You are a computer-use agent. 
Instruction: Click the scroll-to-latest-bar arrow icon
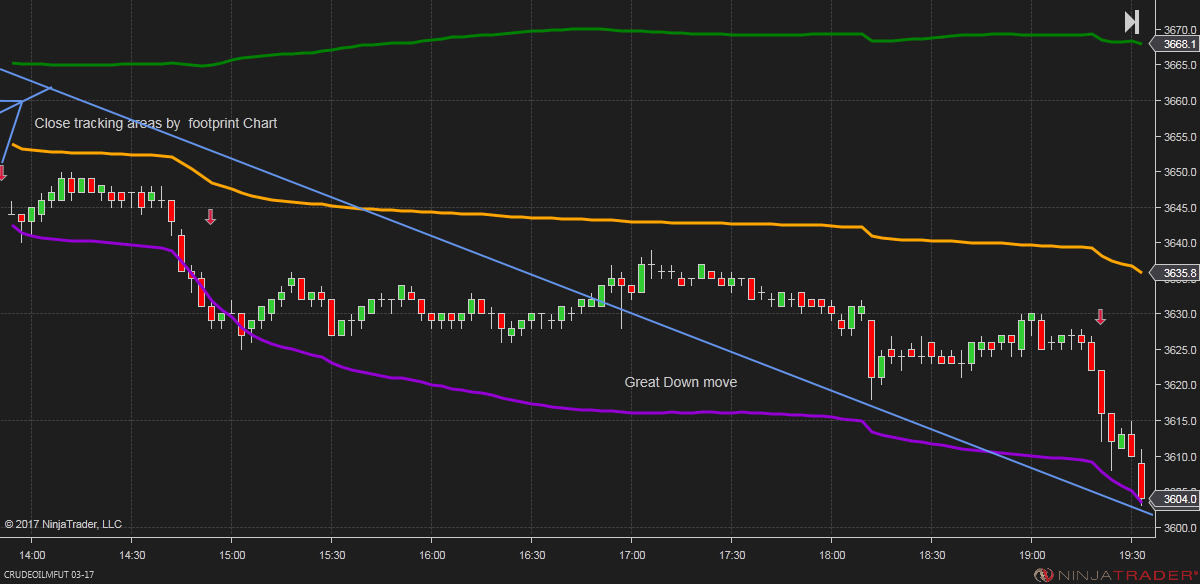coord(1131,22)
